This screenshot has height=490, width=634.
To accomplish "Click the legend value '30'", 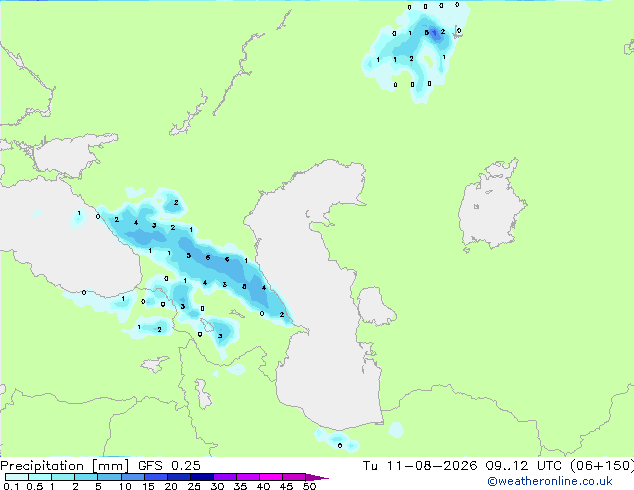I will pos(217,486).
